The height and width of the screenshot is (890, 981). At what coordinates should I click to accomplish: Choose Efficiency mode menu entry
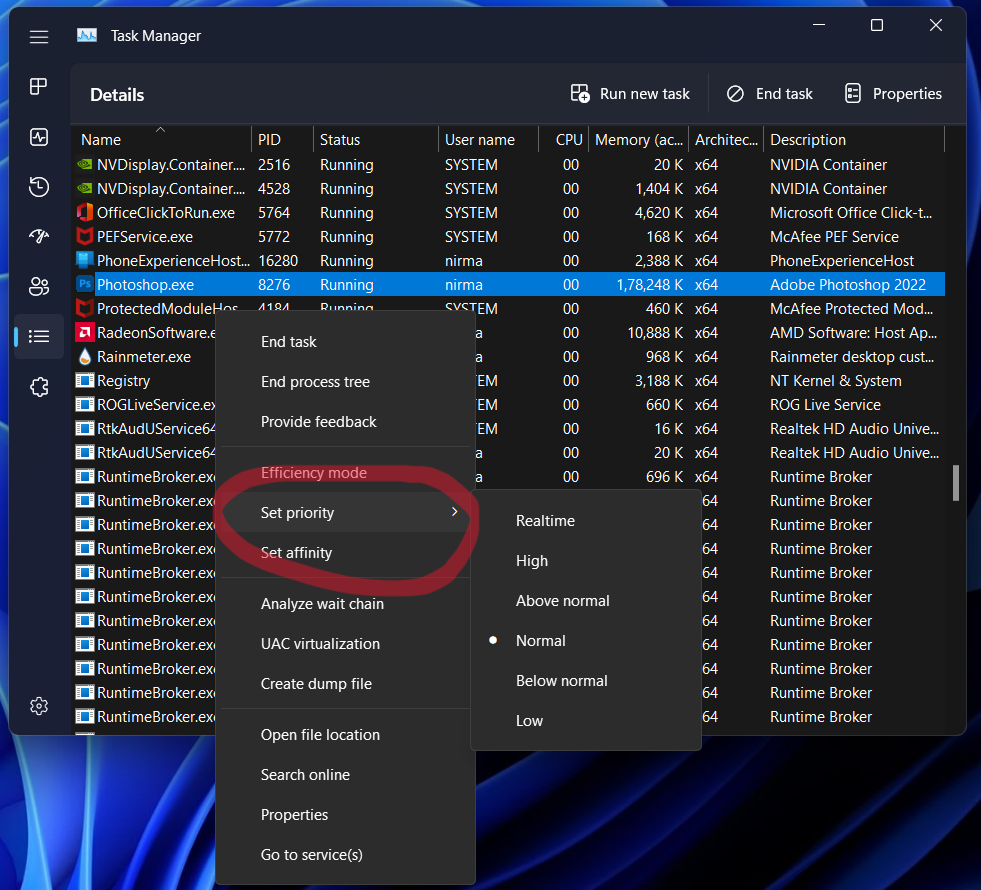pyautogui.click(x=345, y=472)
